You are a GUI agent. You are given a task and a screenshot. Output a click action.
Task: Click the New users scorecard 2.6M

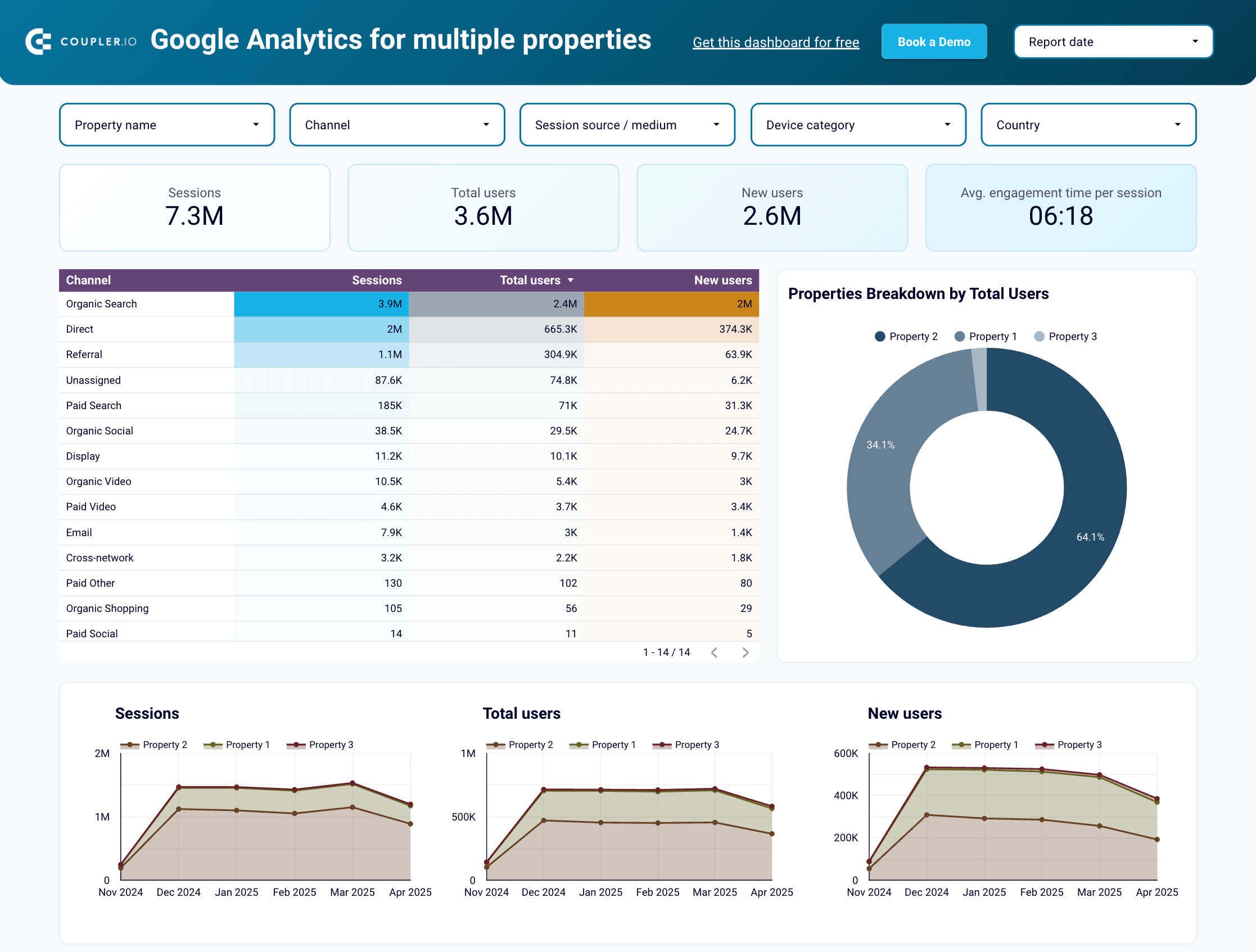point(772,208)
